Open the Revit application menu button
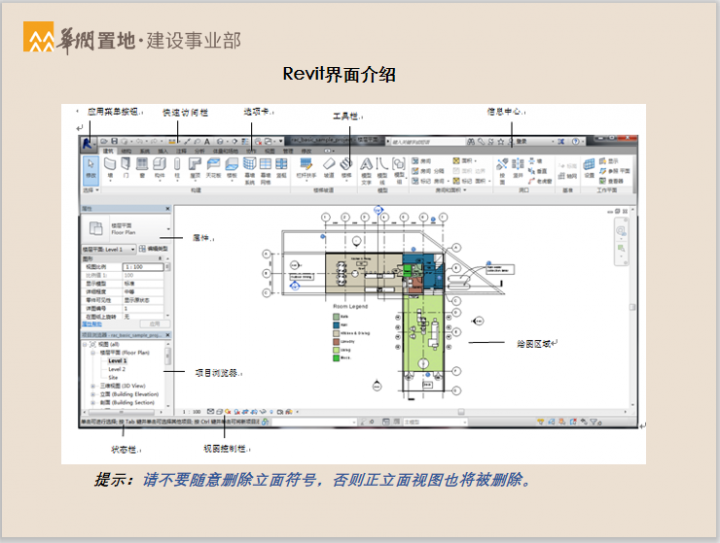Viewport: 720px width, 543px height. [x=87, y=144]
